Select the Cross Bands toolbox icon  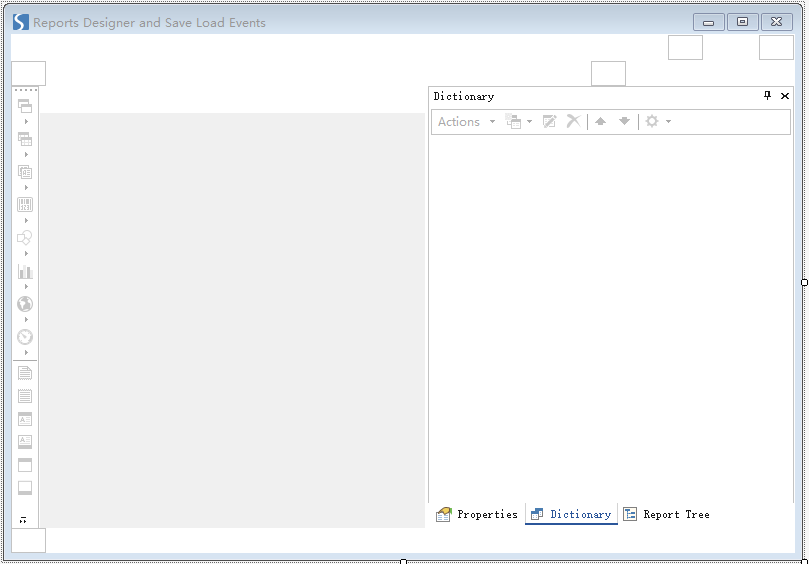point(25,139)
